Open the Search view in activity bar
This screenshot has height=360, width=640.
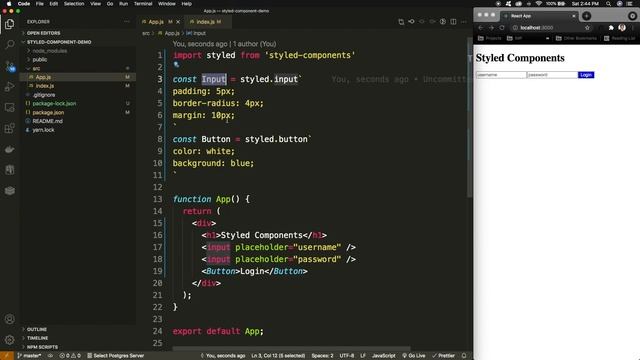pyautogui.click(x=9, y=44)
